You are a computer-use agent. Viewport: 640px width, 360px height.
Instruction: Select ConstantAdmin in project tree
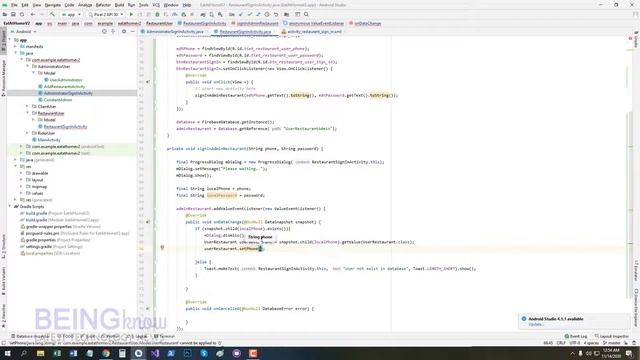click(58, 100)
